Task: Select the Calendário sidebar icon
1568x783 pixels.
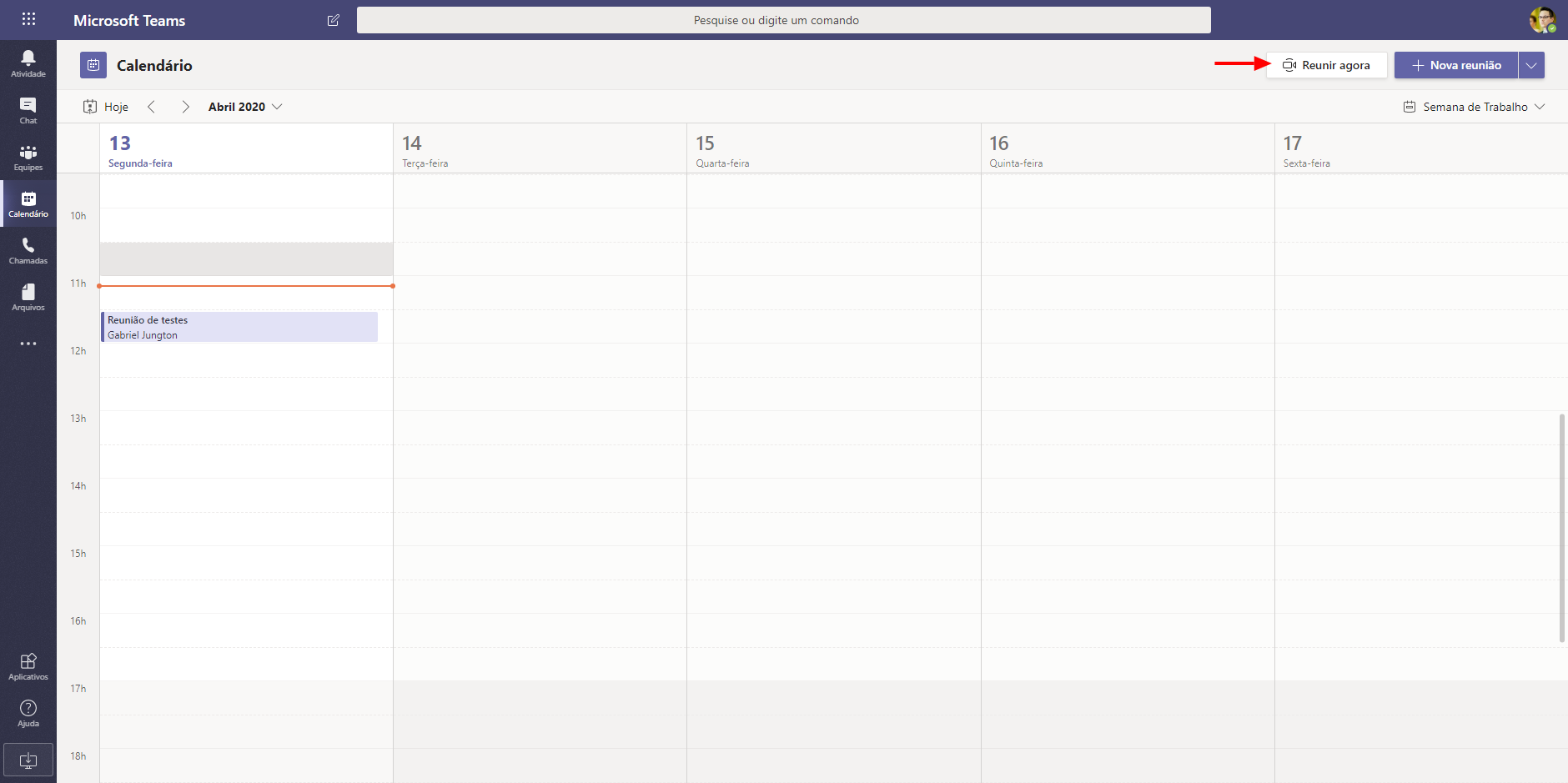Action: (x=28, y=203)
